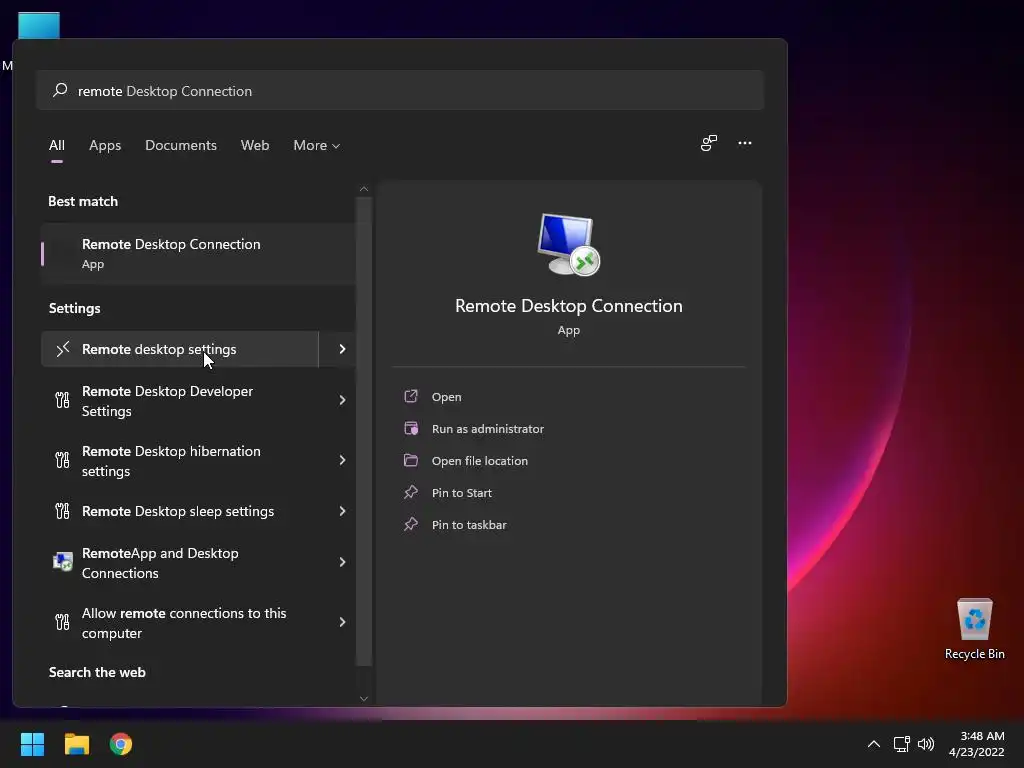
Task: Open the clock and date flyout
Action: [976, 744]
